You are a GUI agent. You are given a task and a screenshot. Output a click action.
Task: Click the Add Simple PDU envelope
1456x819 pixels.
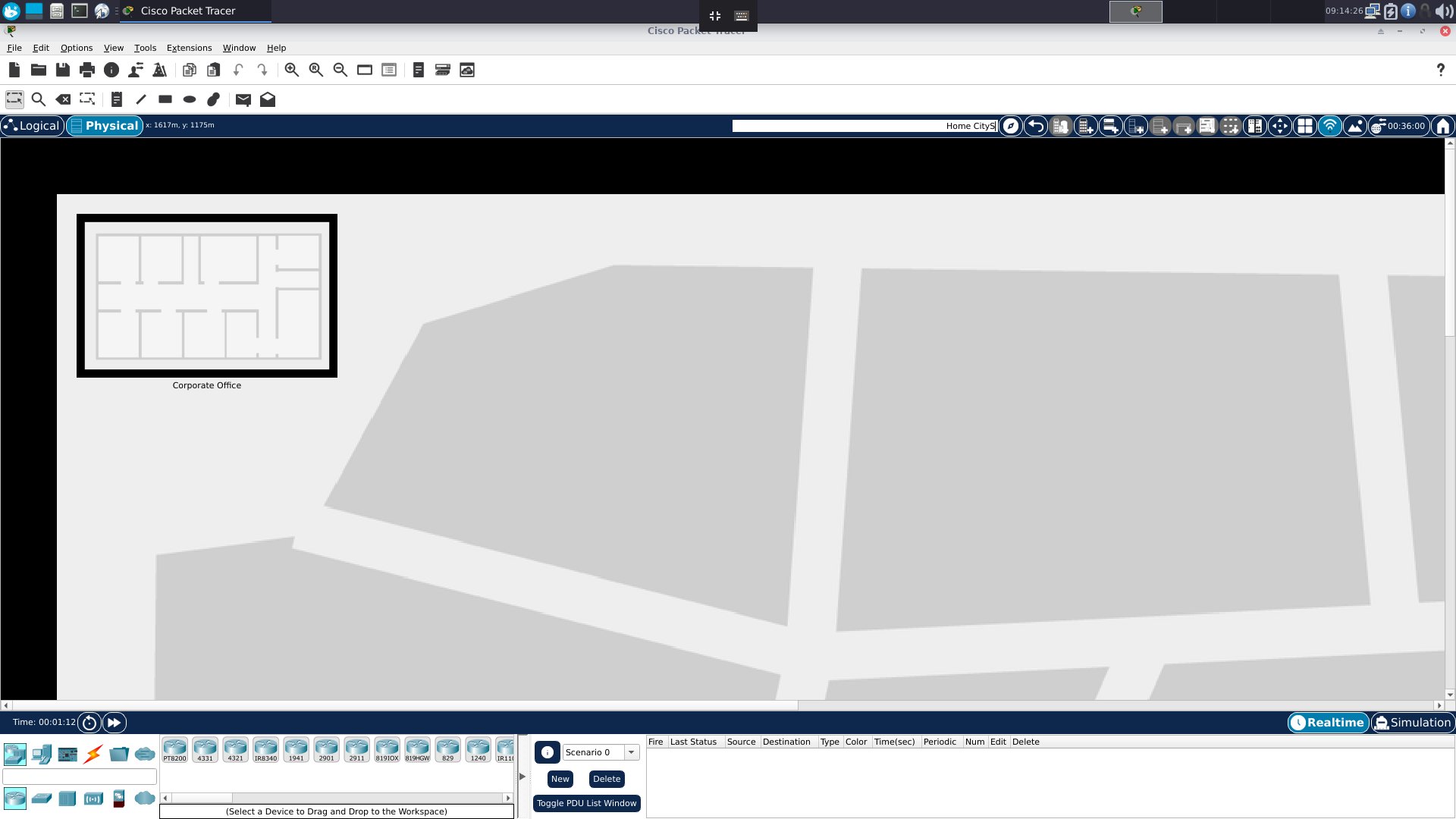click(243, 99)
